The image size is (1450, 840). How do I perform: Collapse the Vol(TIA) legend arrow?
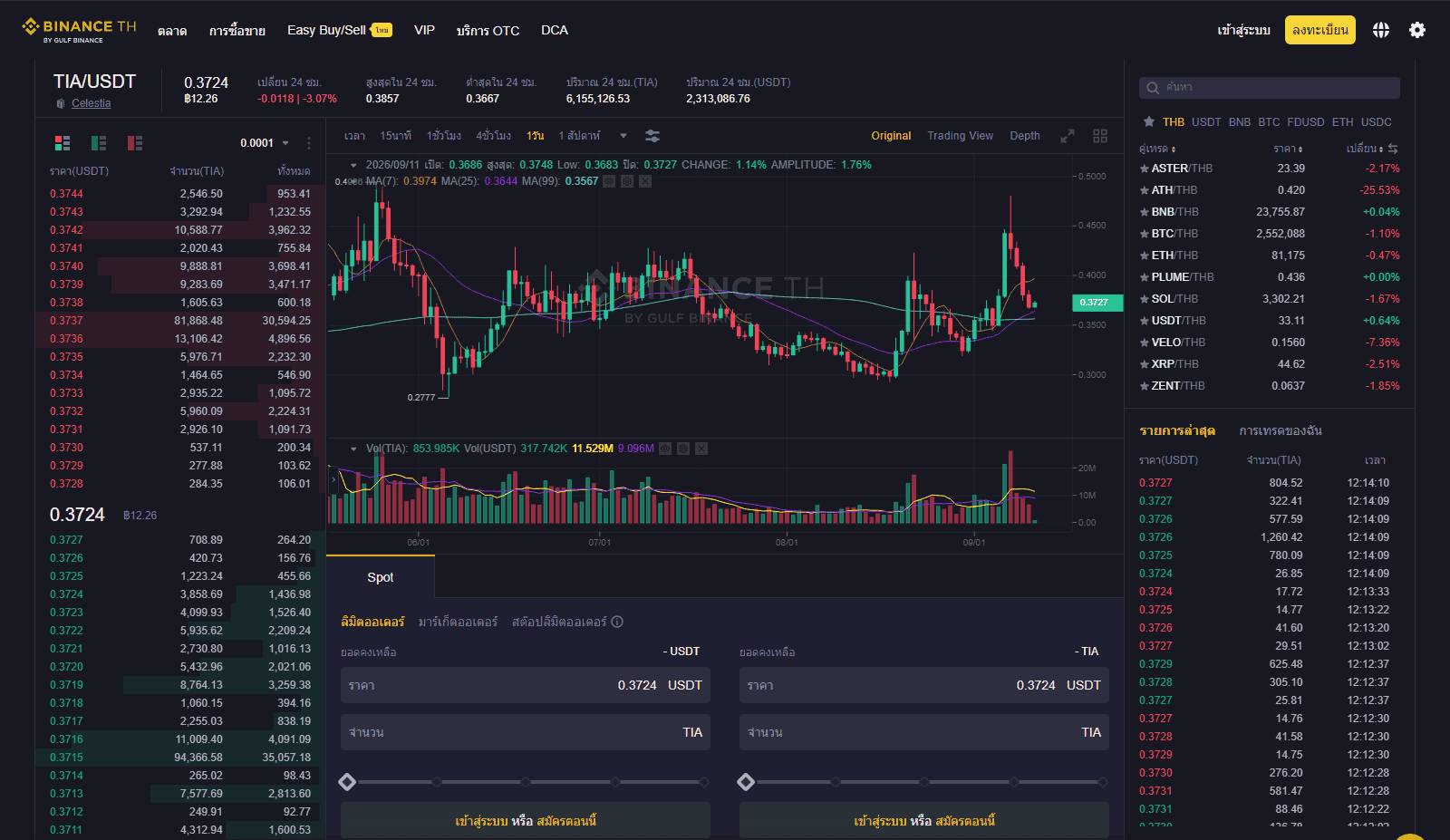(353, 449)
